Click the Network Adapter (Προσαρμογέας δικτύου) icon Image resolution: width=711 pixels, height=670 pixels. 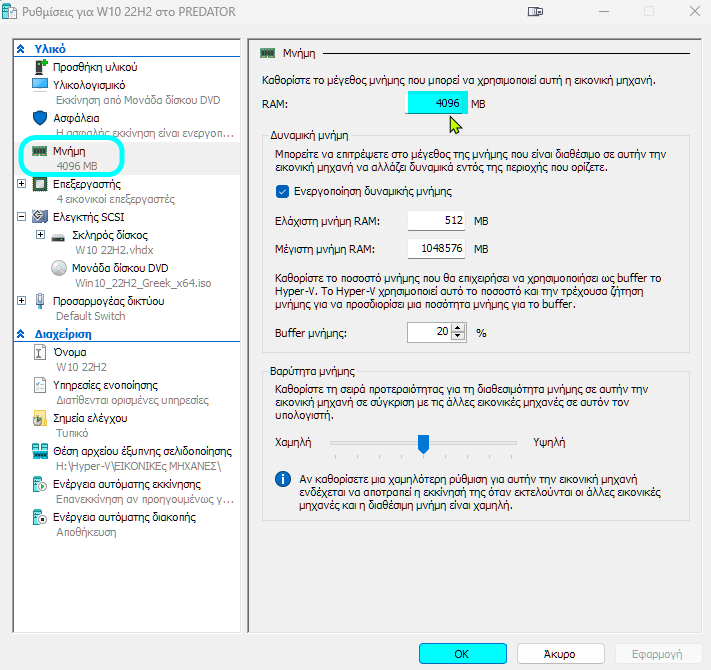pyautogui.click(x=40, y=301)
